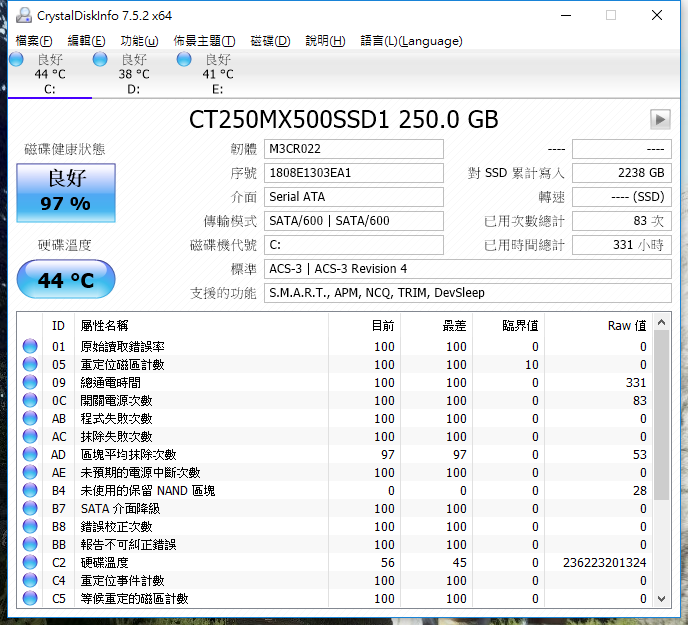Click the standard field ACS-3 Revision 4
The height and width of the screenshot is (625, 688).
pyautogui.click(x=468, y=269)
